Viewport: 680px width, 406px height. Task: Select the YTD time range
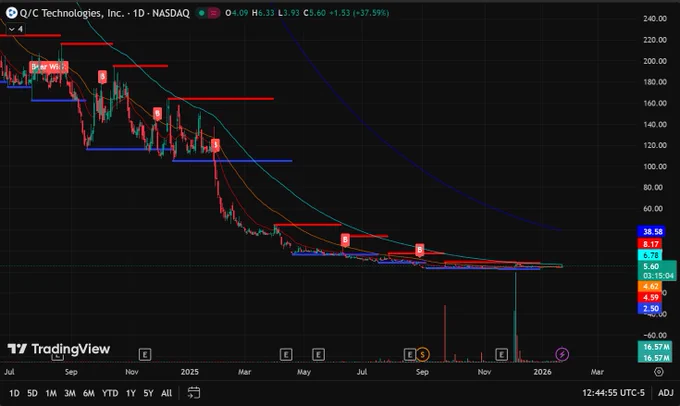[x=110, y=393]
